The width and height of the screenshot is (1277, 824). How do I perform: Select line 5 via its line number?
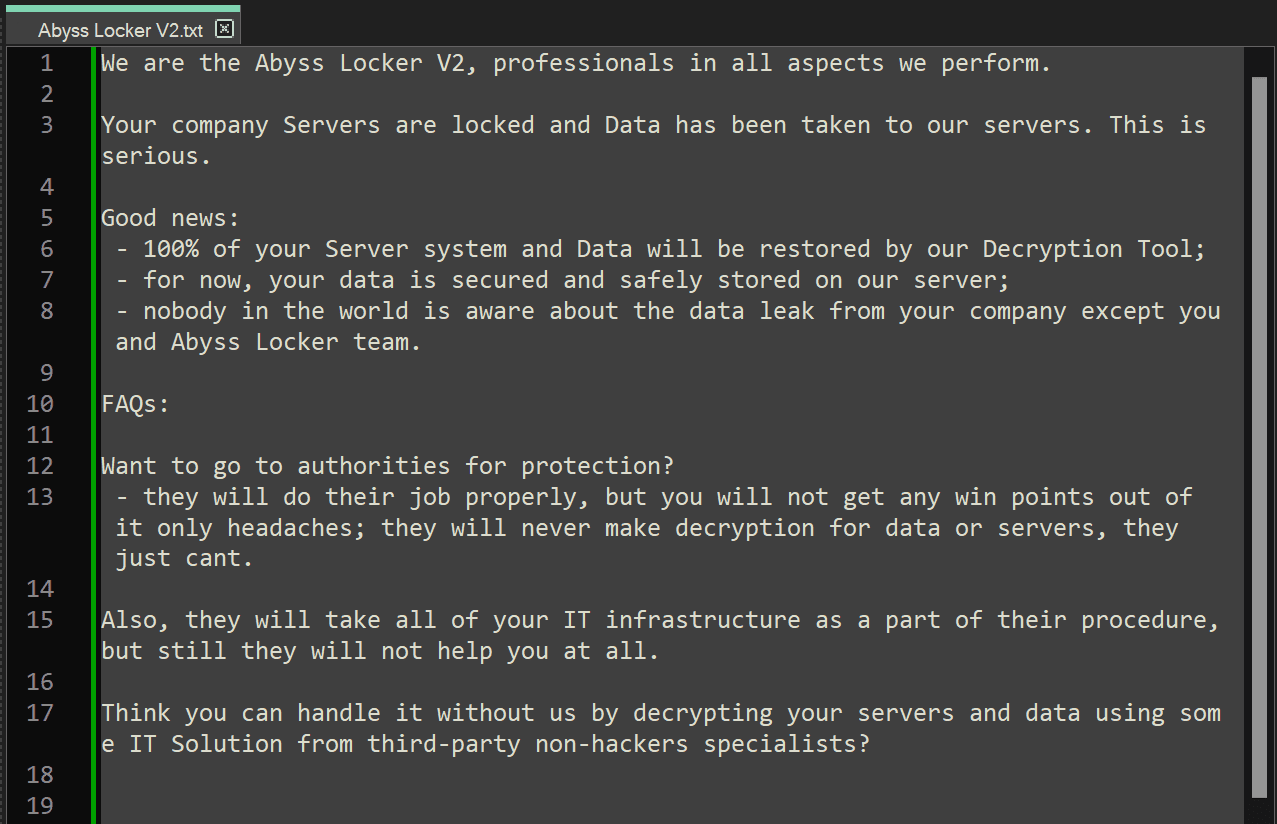(46, 218)
